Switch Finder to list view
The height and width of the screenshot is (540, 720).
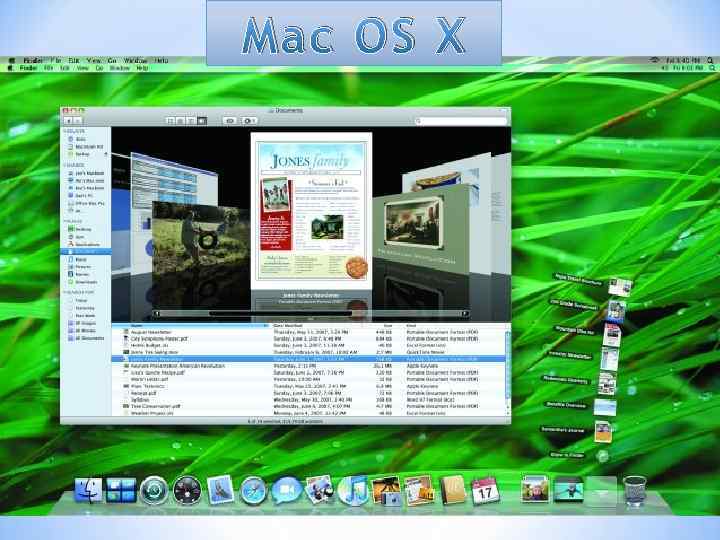click(x=180, y=120)
